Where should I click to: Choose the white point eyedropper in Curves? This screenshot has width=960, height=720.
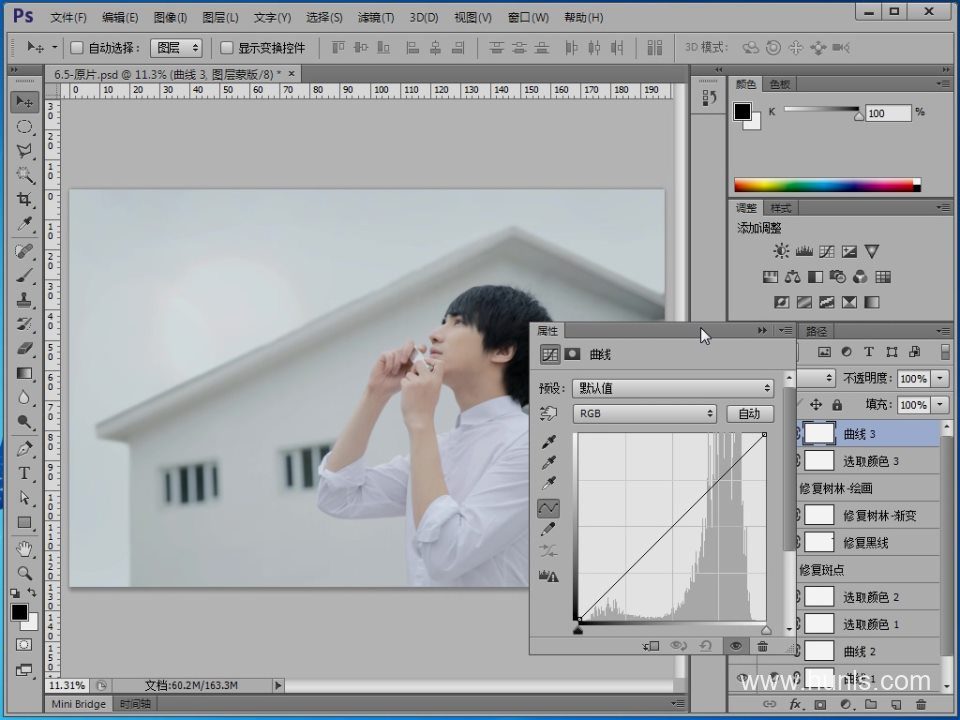click(549, 483)
